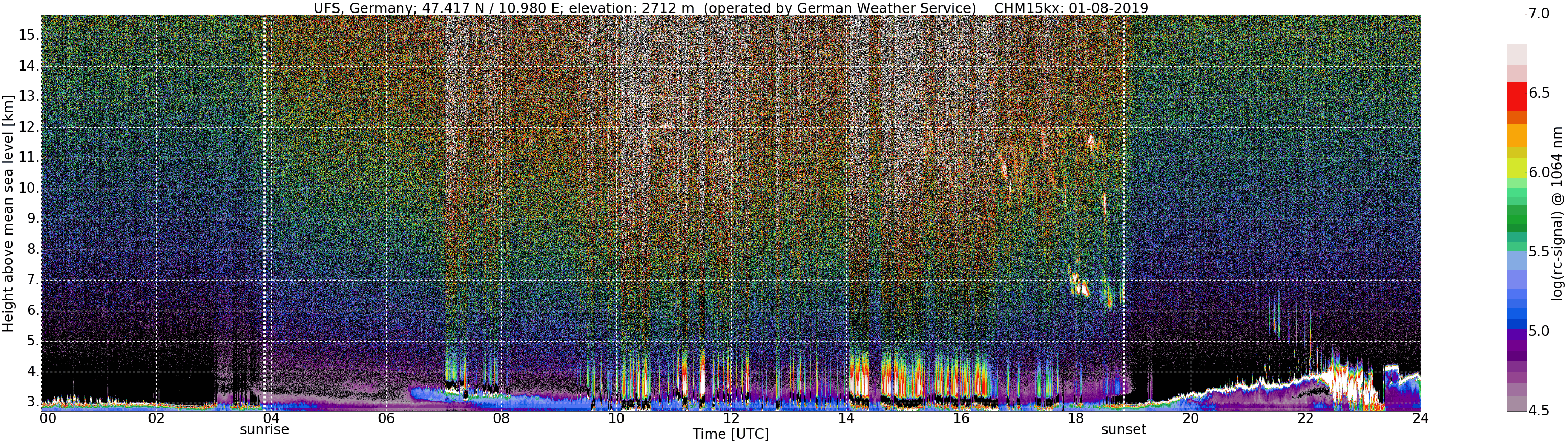Image resolution: width=1568 pixels, height=444 pixels.
Task: Click the '04' time tick label
Action: pos(271,418)
